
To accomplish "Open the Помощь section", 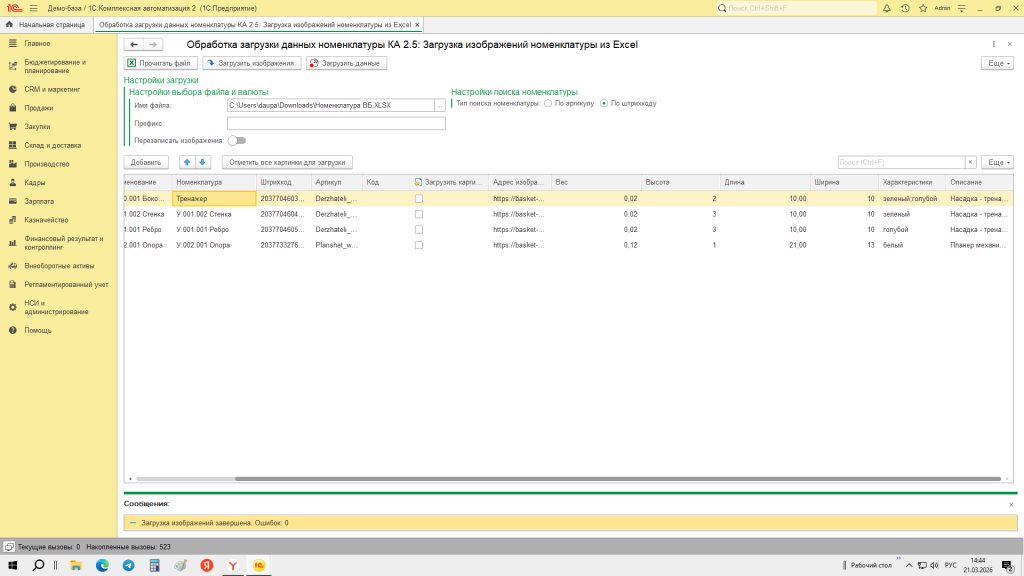I will [x=38, y=330].
